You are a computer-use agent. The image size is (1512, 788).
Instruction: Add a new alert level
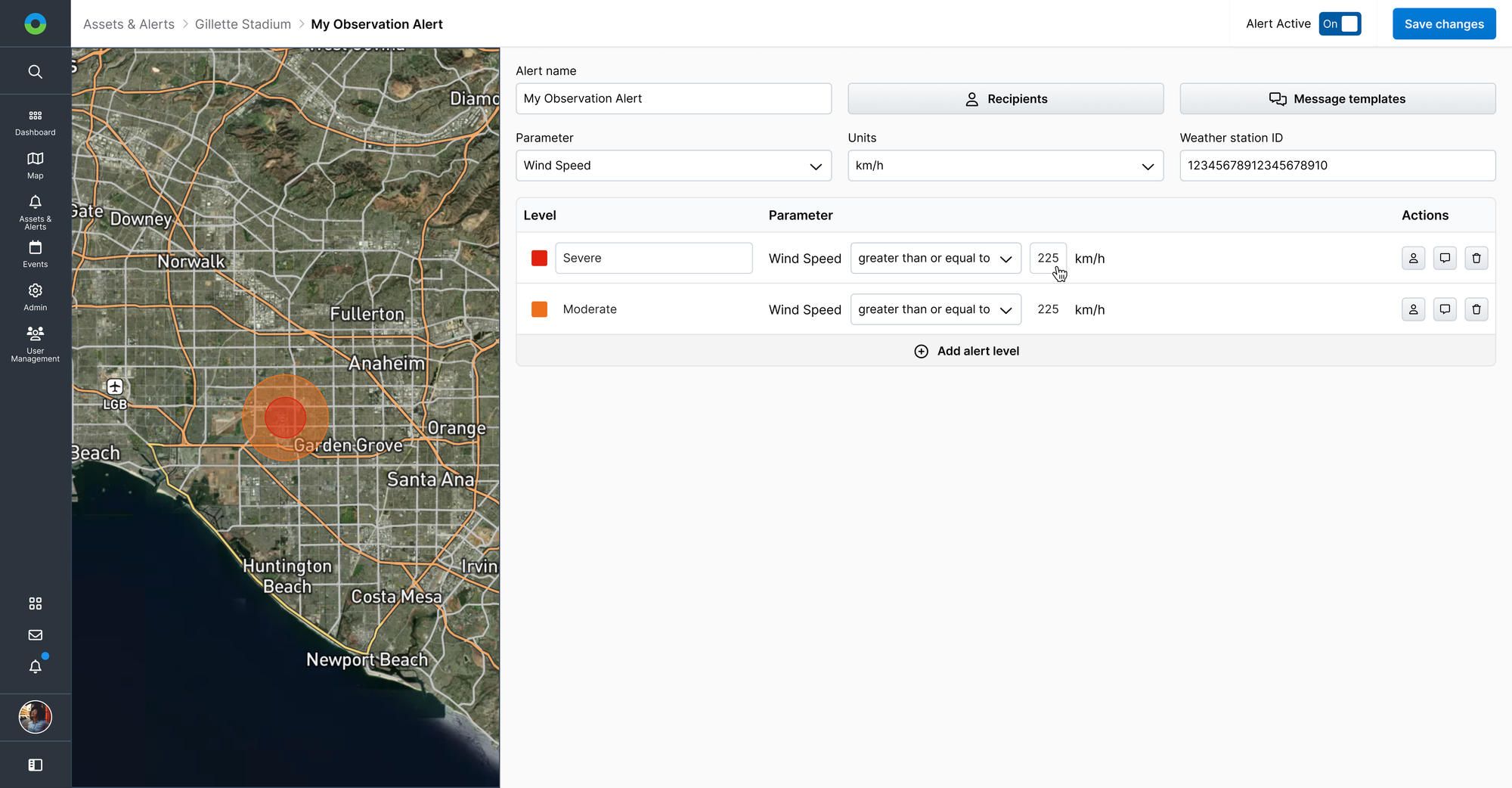pyautogui.click(x=967, y=351)
